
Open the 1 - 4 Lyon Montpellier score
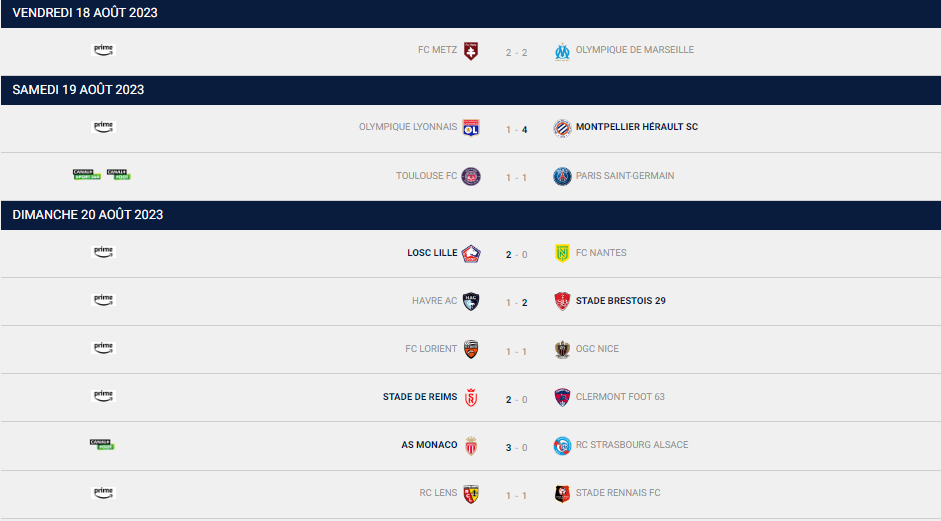tap(516, 130)
